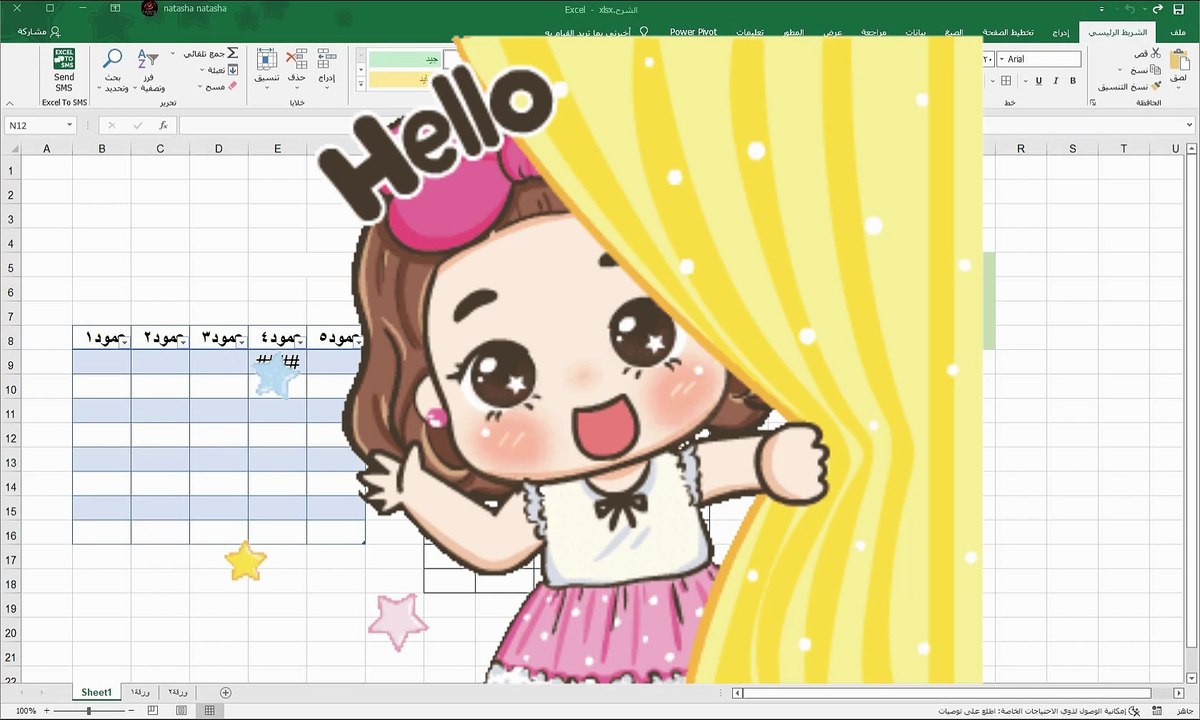1200x720 pixels.
Task: Click Format Painter (نسخ التنسيق) brush
Action: (1156, 87)
